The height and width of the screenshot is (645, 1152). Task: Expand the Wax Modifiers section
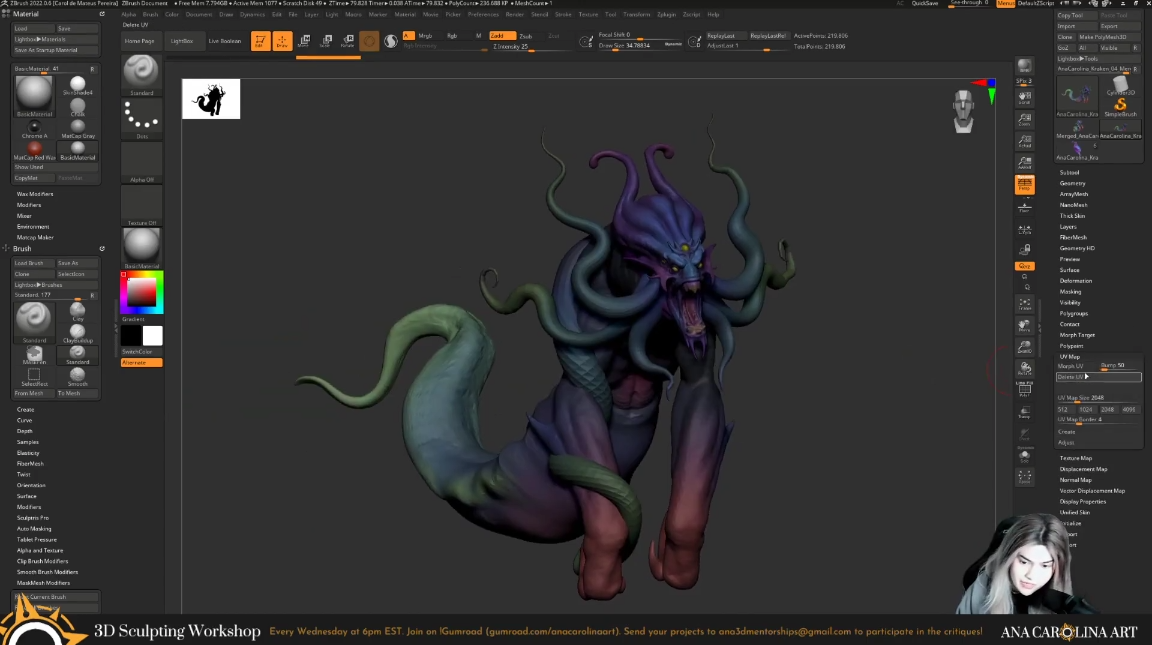(x=35, y=194)
